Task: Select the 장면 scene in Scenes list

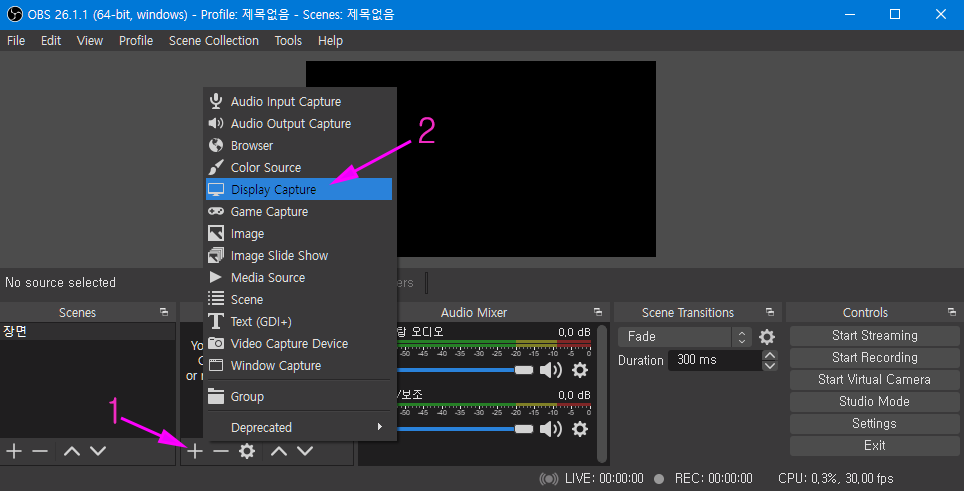Action: [x=88, y=332]
